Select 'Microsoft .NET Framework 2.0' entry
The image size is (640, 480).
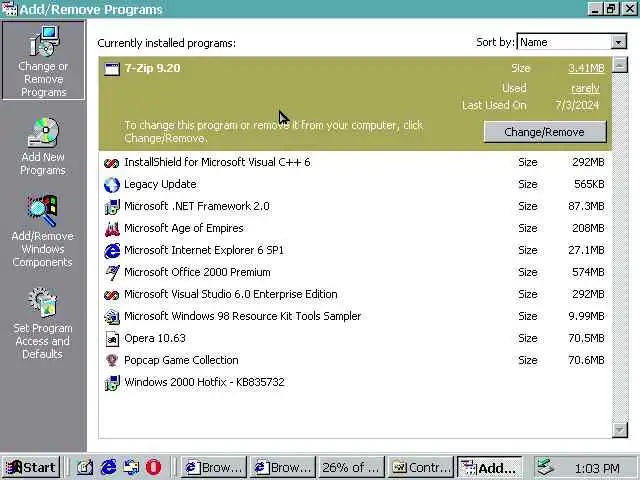[x=354, y=207]
